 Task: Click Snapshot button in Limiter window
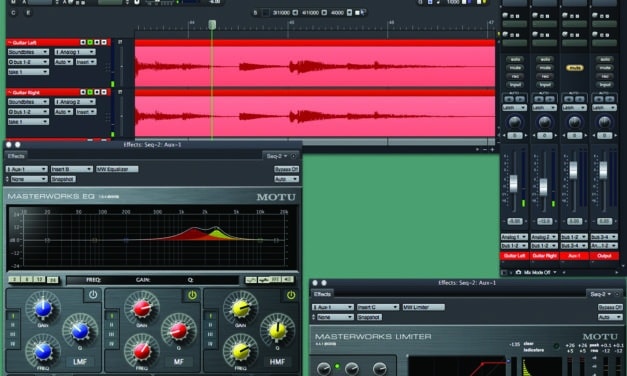tap(369, 317)
